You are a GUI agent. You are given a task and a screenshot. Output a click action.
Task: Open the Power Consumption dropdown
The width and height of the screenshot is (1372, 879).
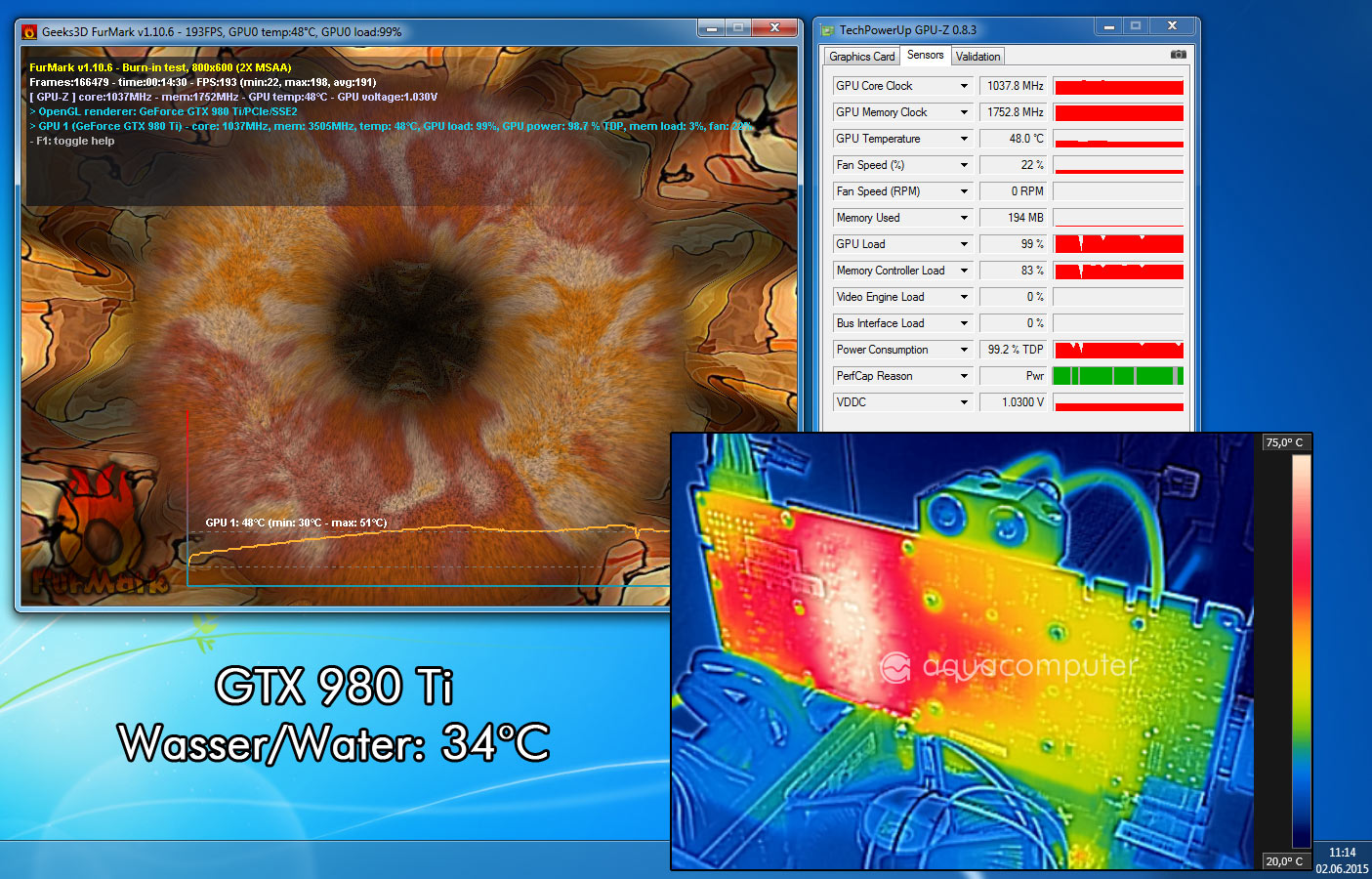point(964,350)
